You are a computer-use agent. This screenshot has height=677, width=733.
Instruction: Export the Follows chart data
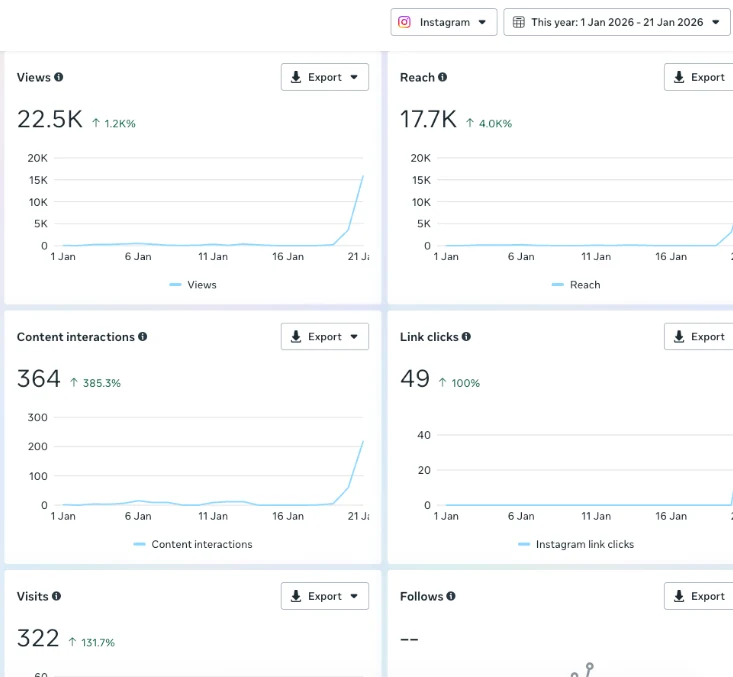click(699, 596)
